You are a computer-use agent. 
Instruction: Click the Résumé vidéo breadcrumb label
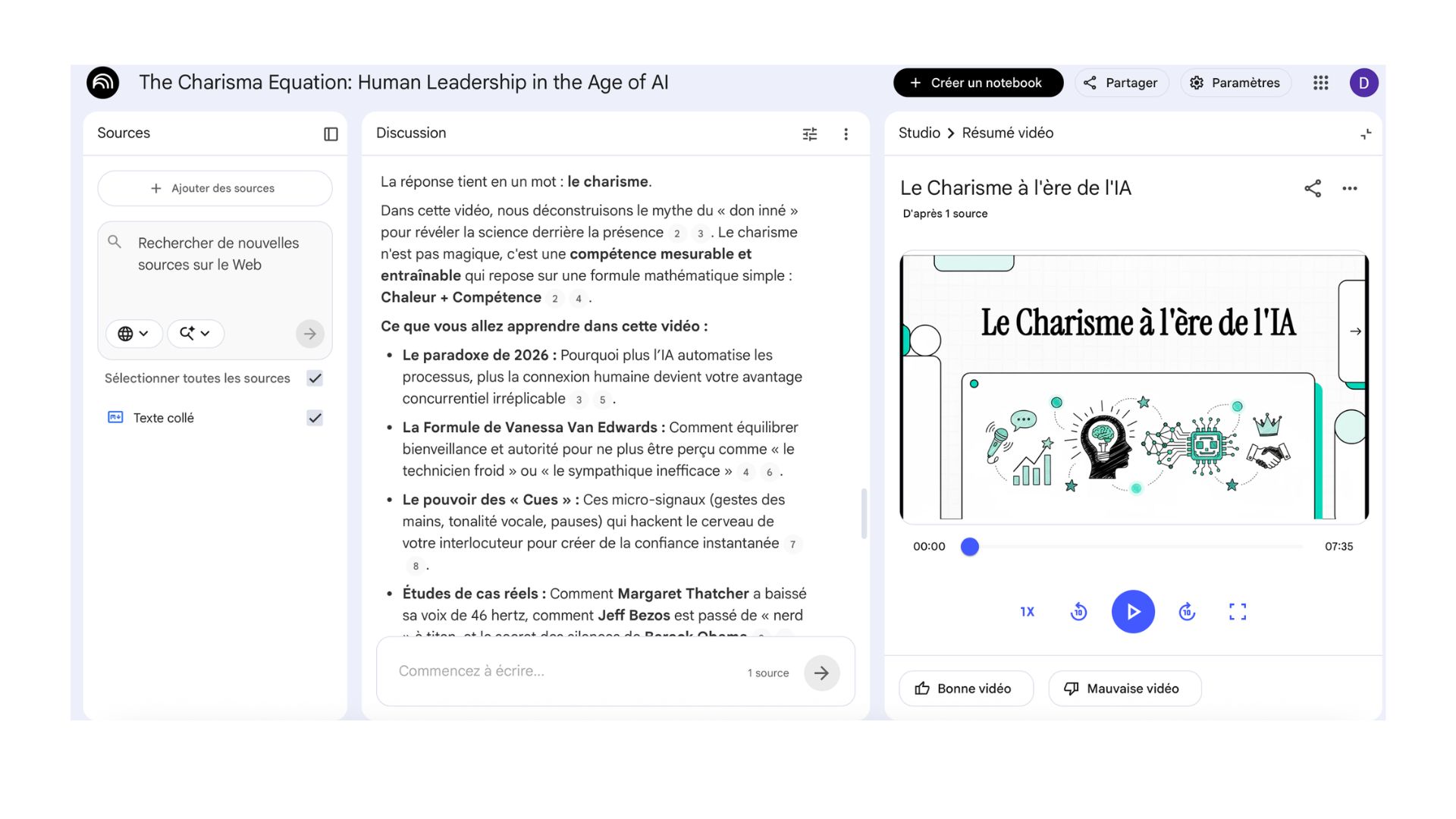coord(1008,133)
